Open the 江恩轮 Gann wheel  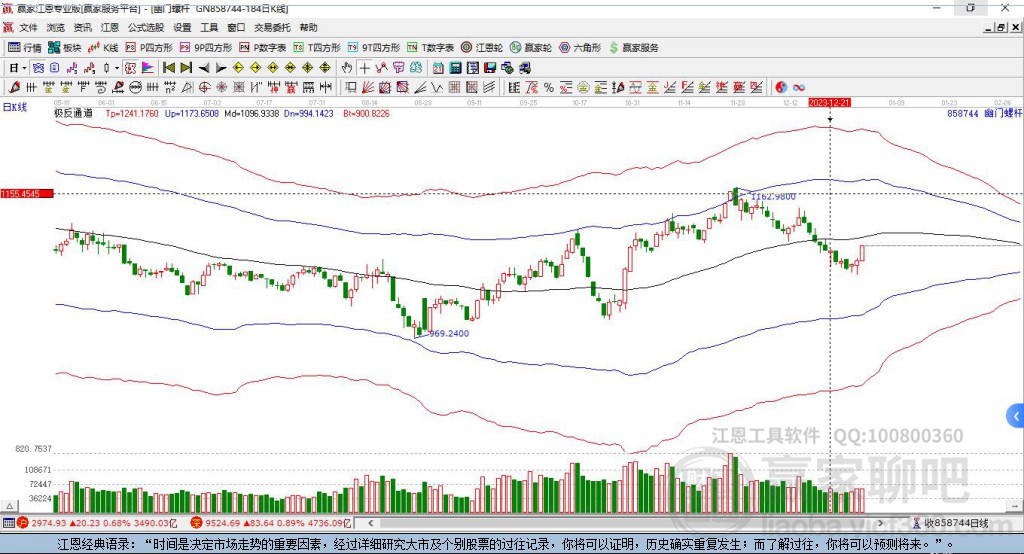pyautogui.click(x=482, y=48)
